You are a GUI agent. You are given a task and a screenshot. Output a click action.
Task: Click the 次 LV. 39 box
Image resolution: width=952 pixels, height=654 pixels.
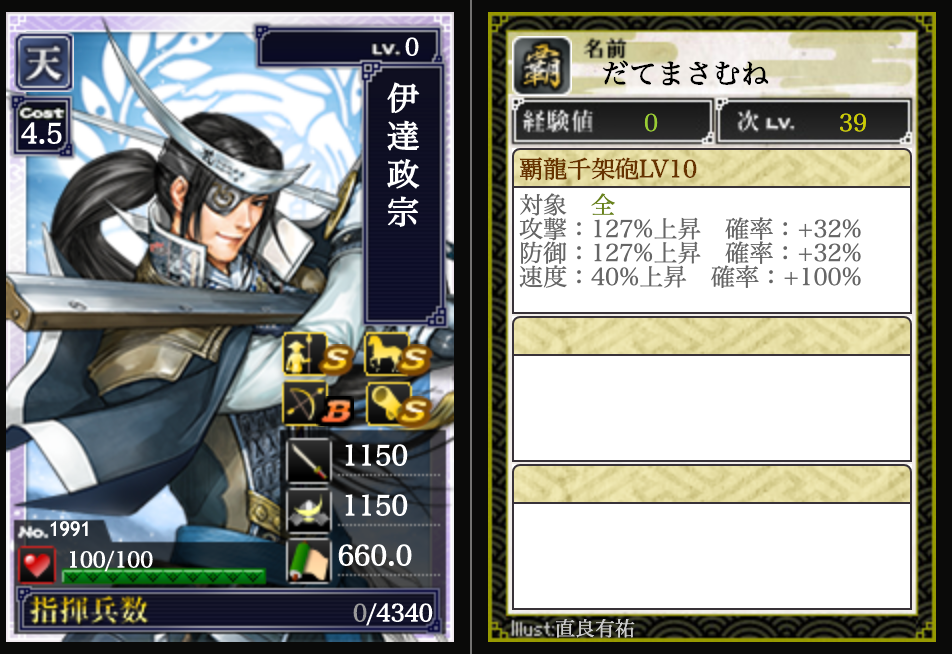[x=814, y=121]
